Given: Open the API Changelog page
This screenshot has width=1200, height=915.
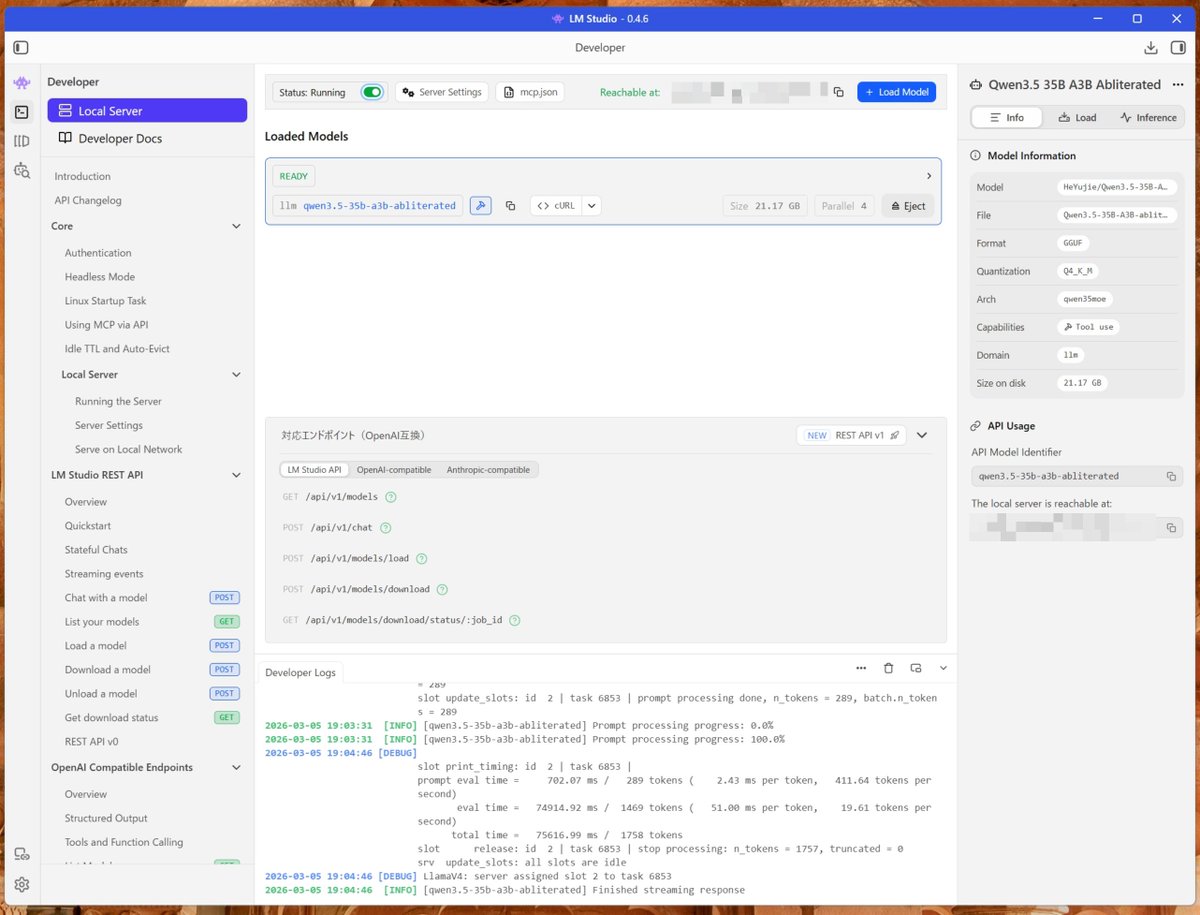Looking at the screenshot, I should click(88, 200).
